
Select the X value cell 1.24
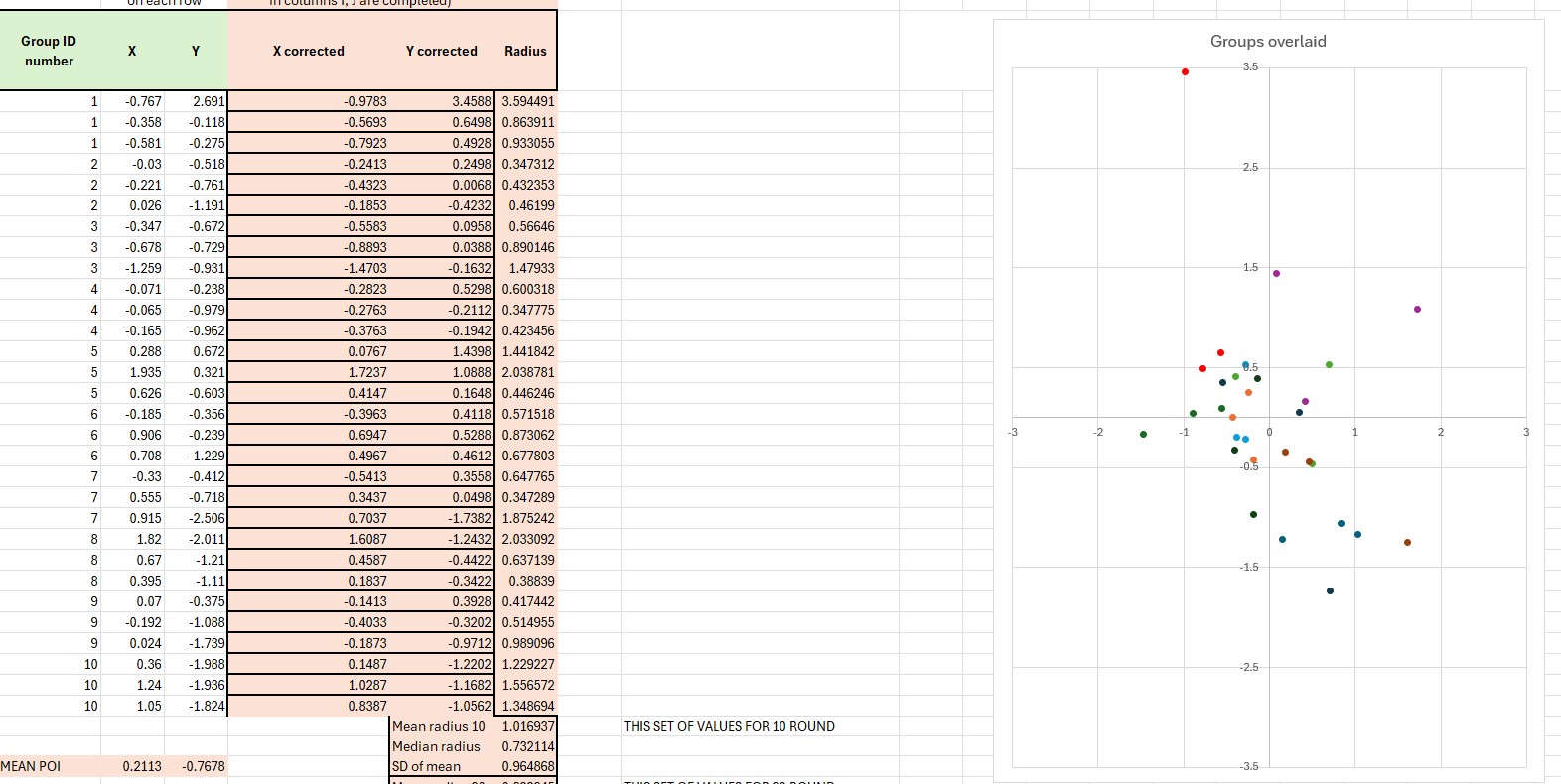click(x=133, y=685)
